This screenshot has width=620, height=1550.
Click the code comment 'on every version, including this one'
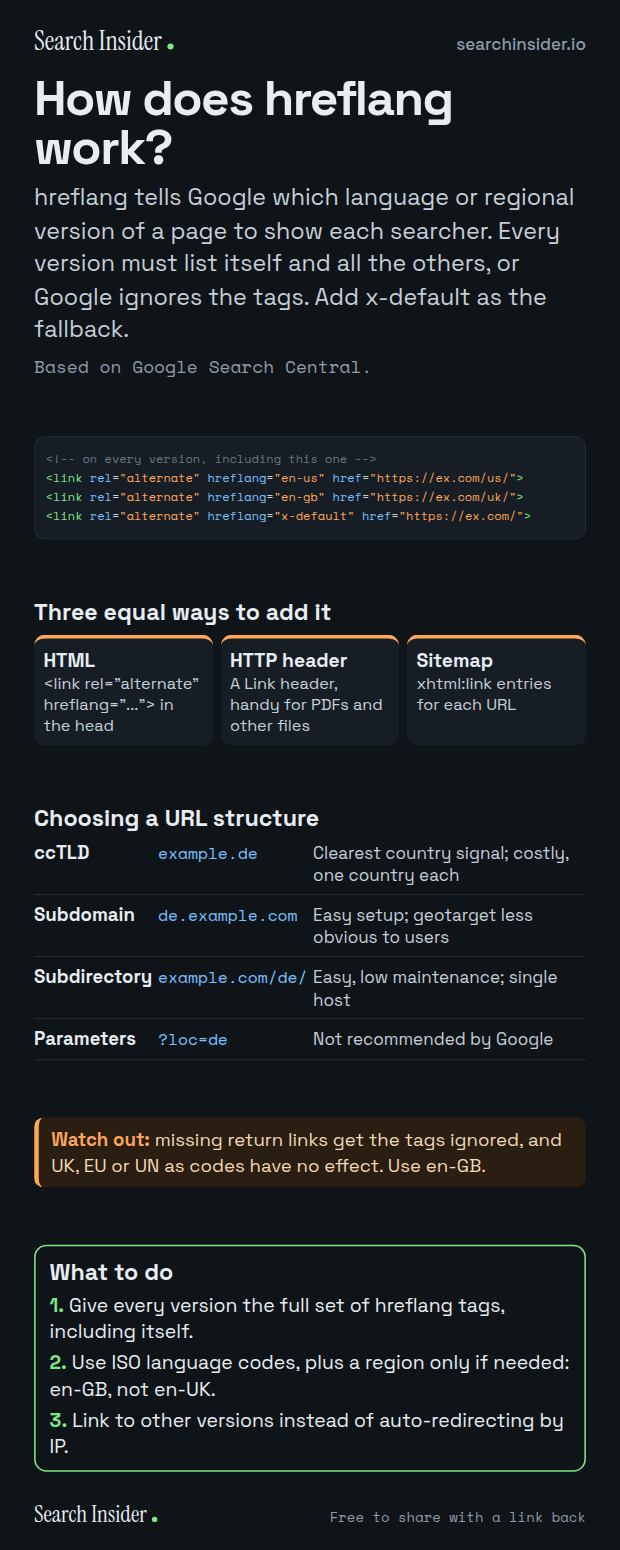pyautogui.click(x=211, y=460)
